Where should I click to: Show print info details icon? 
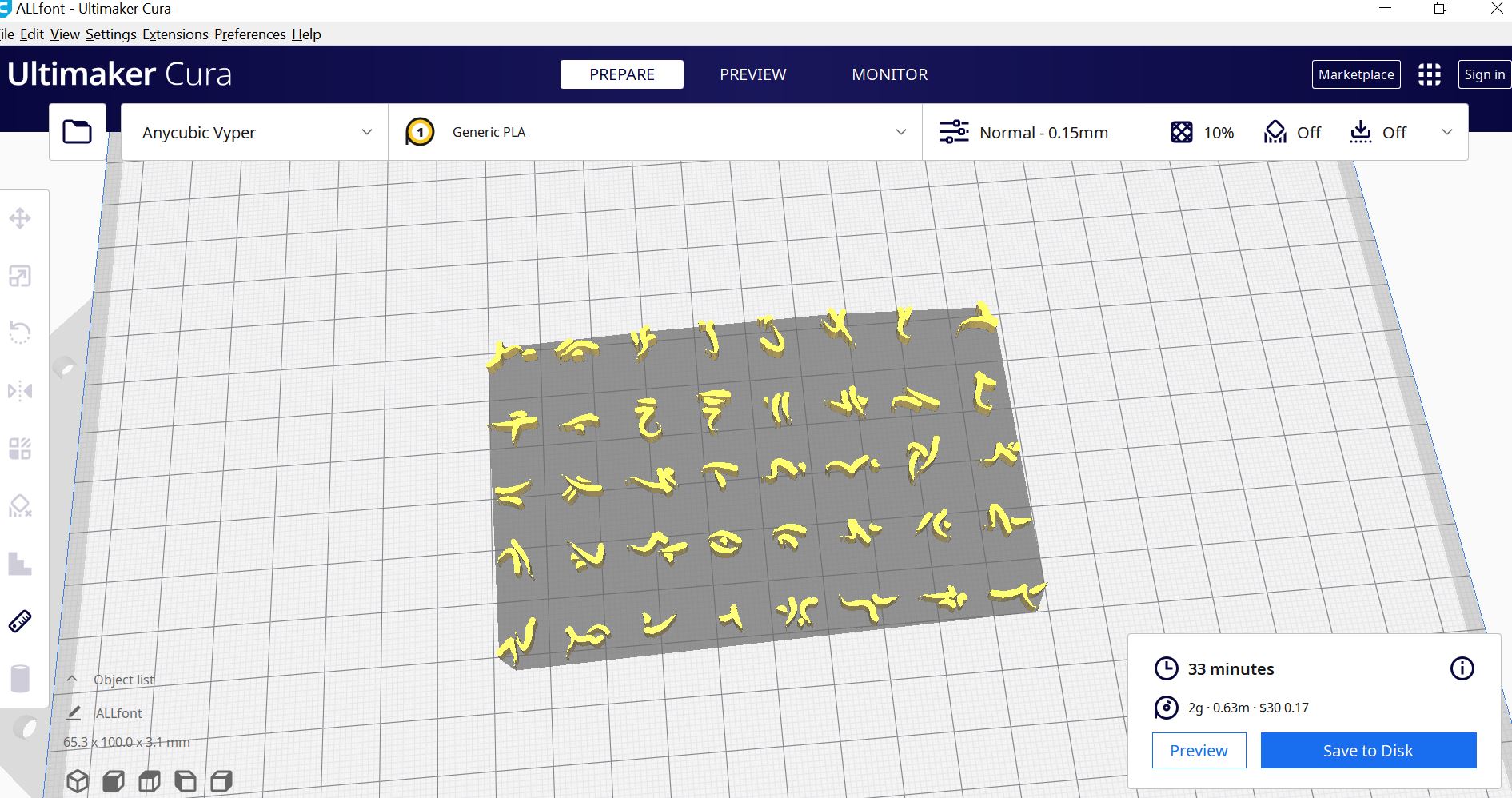(x=1462, y=668)
